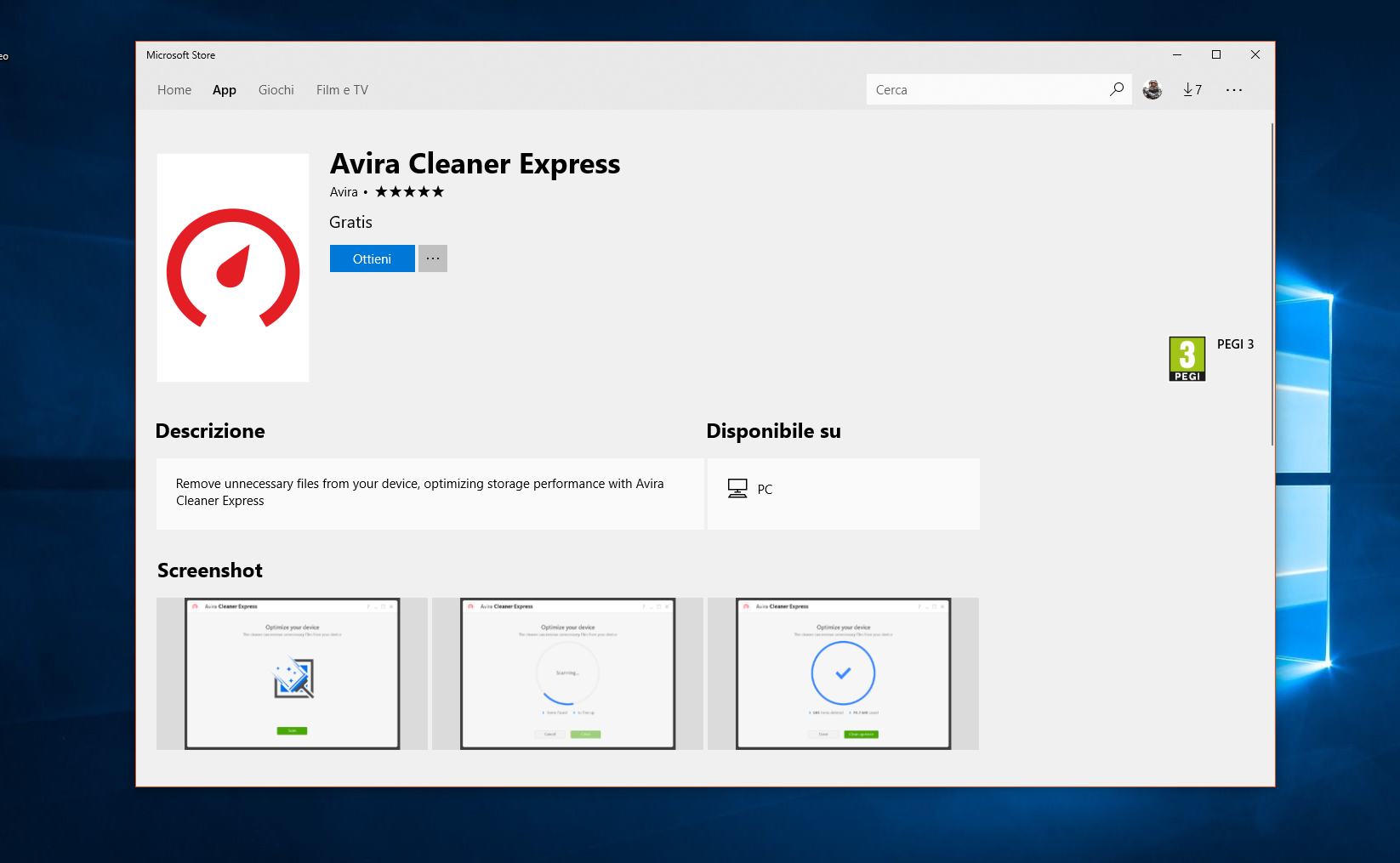Click the Descrizione heading

(210, 431)
